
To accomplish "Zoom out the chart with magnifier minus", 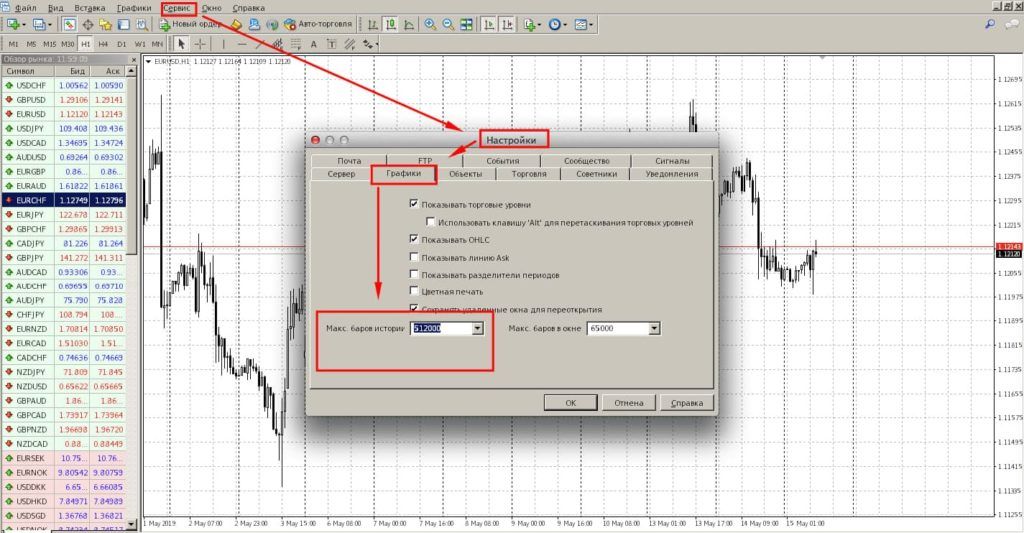I will pyautogui.click(x=447, y=23).
